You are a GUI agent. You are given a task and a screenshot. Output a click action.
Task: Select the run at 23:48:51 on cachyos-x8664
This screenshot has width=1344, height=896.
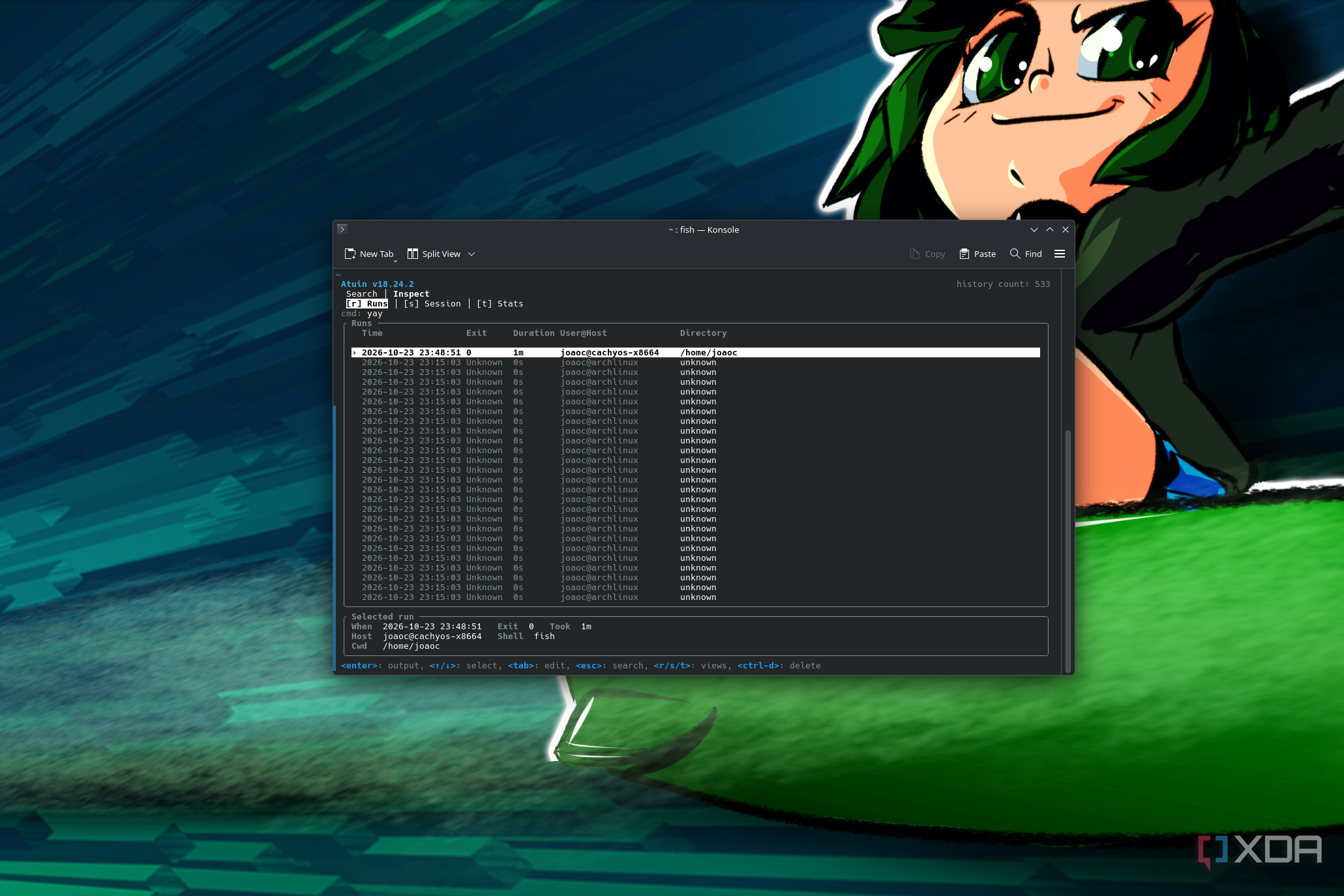[x=696, y=353]
